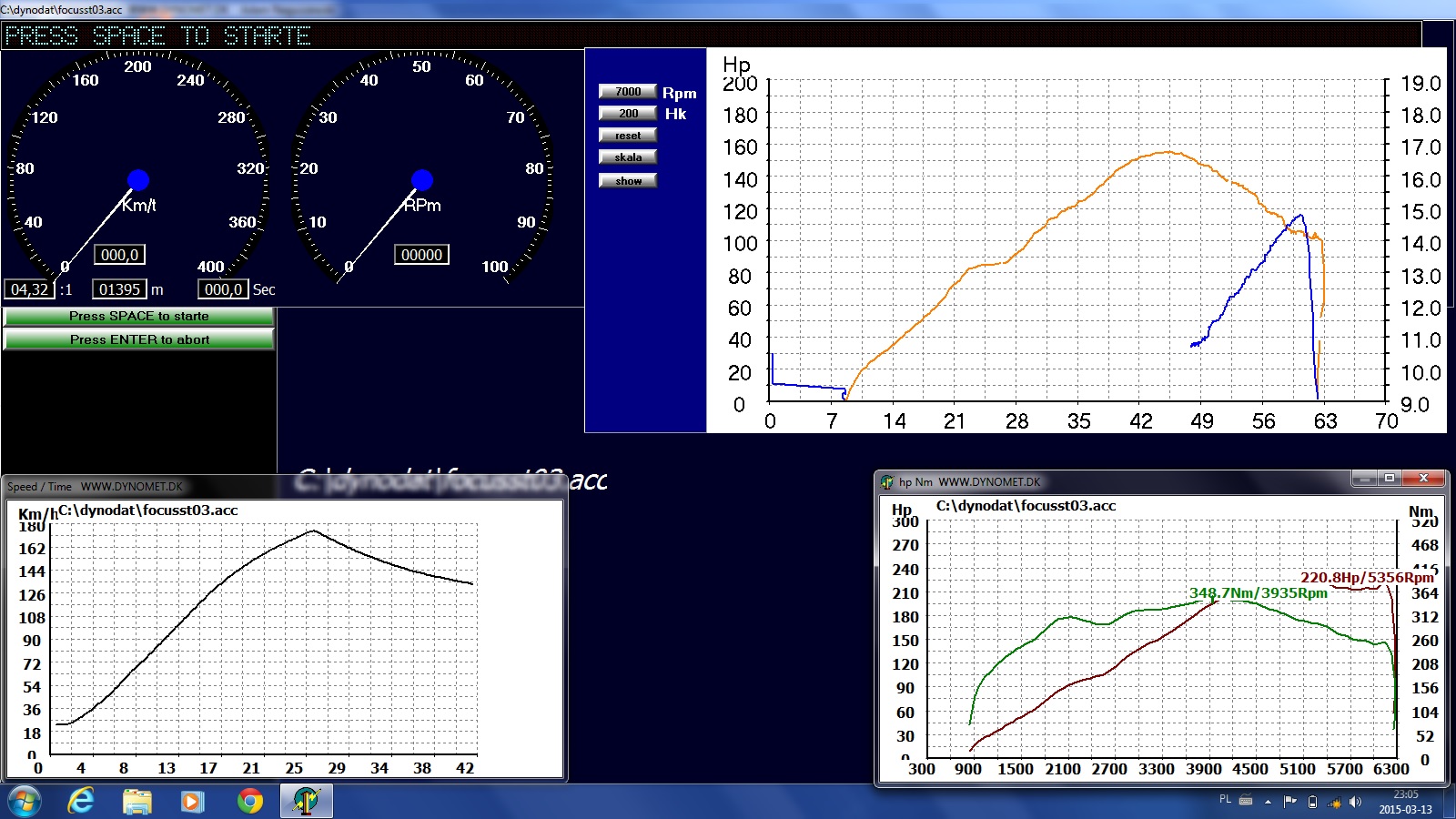Click the network signal tray icon
Image resolution: width=1456 pixels, height=819 pixels.
tap(1334, 802)
